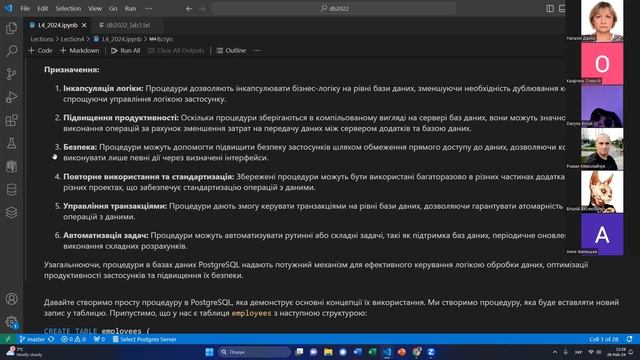Open the Edit menu
The width and height of the screenshot is (640, 360).
[x=42, y=9]
